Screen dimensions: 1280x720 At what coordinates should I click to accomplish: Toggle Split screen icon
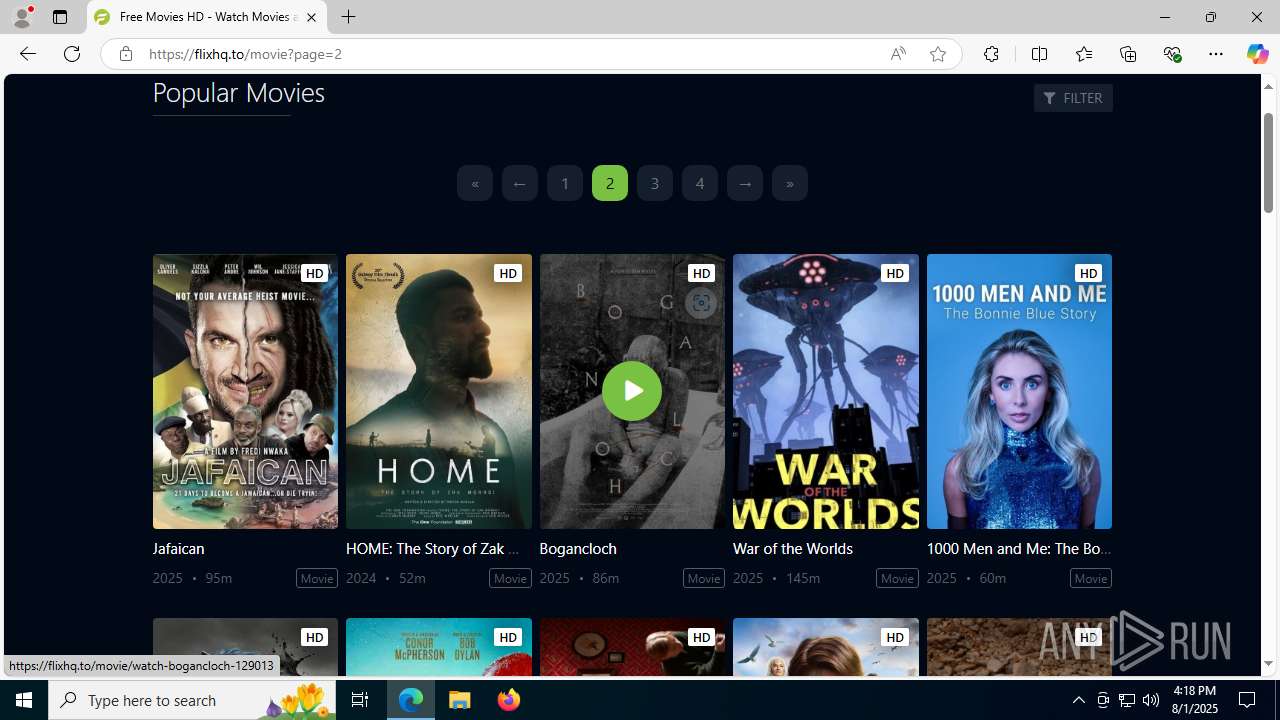(x=1039, y=54)
